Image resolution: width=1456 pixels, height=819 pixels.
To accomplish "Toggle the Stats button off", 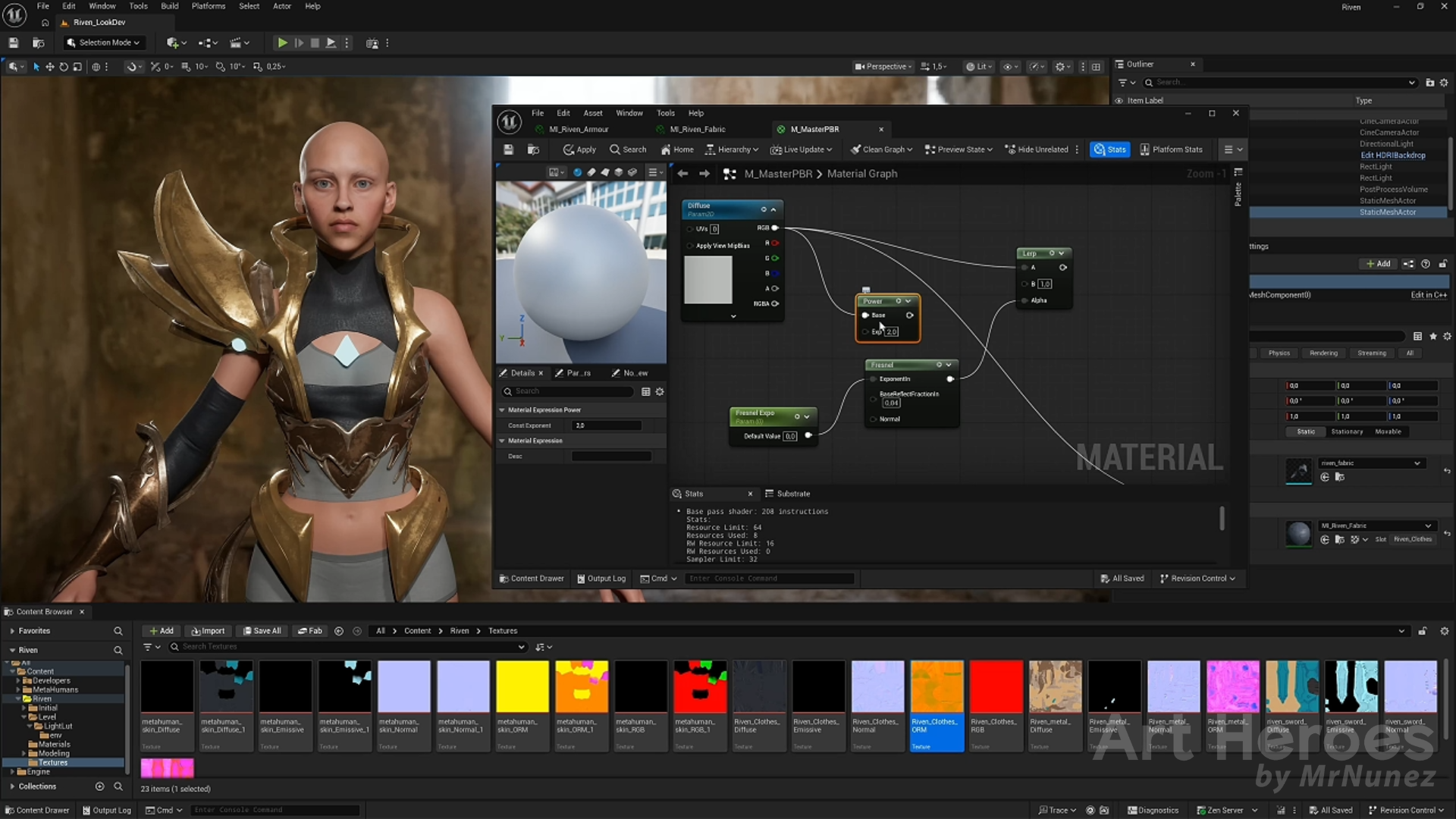I will [x=1109, y=150].
